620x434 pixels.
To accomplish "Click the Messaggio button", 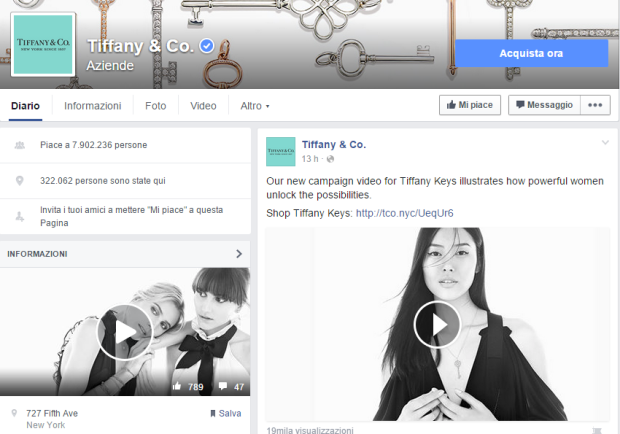I will coord(544,105).
